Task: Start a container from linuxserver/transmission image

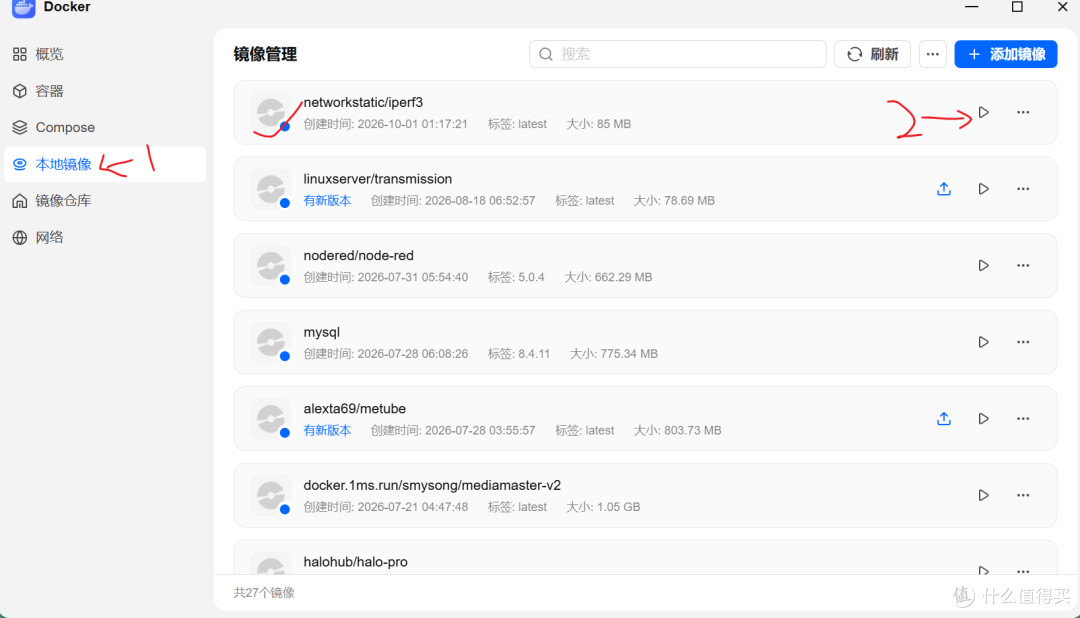Action: tap(983, 189)
